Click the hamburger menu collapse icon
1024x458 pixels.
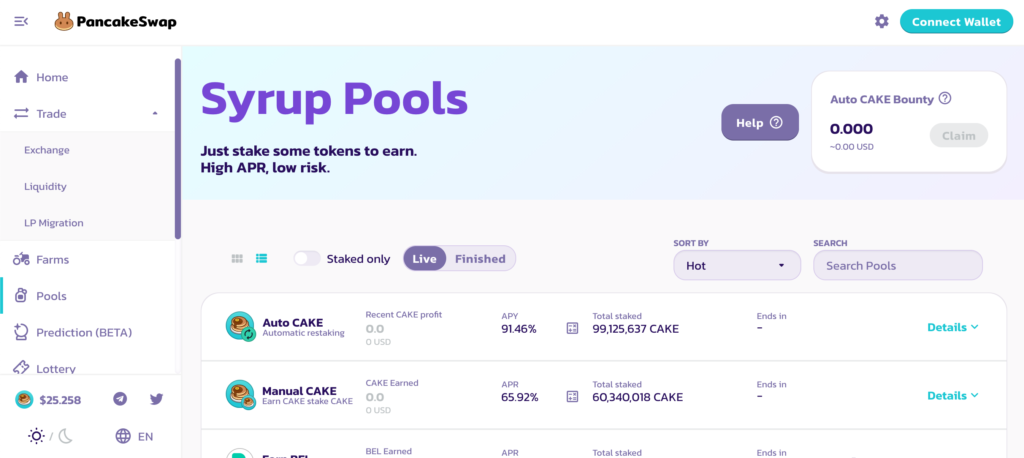21,22
